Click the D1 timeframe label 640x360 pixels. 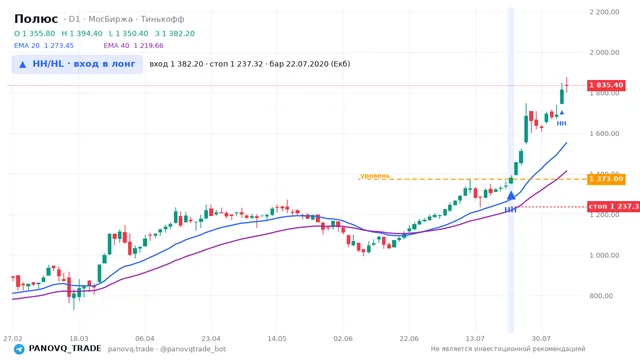pyautogui.click(x=74, y=19)
